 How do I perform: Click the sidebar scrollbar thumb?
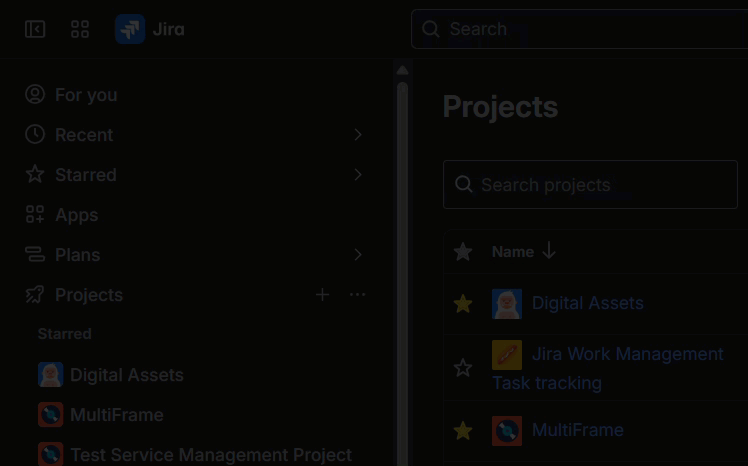click(402, 272)
